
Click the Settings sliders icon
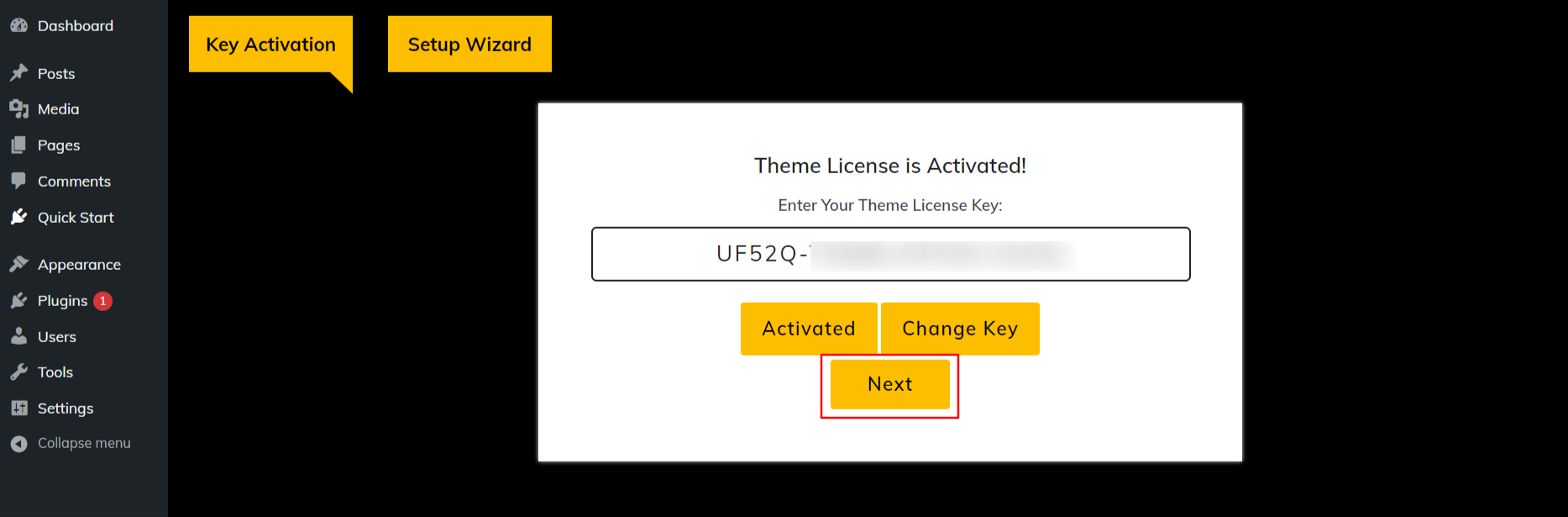(x=18, y=408)
